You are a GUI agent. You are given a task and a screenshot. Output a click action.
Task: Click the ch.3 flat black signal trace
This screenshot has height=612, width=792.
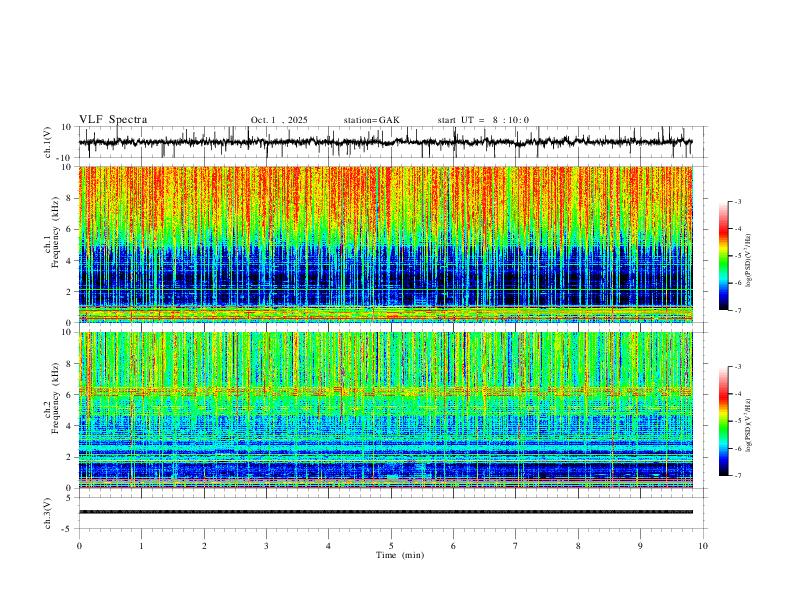pos(386,512)
